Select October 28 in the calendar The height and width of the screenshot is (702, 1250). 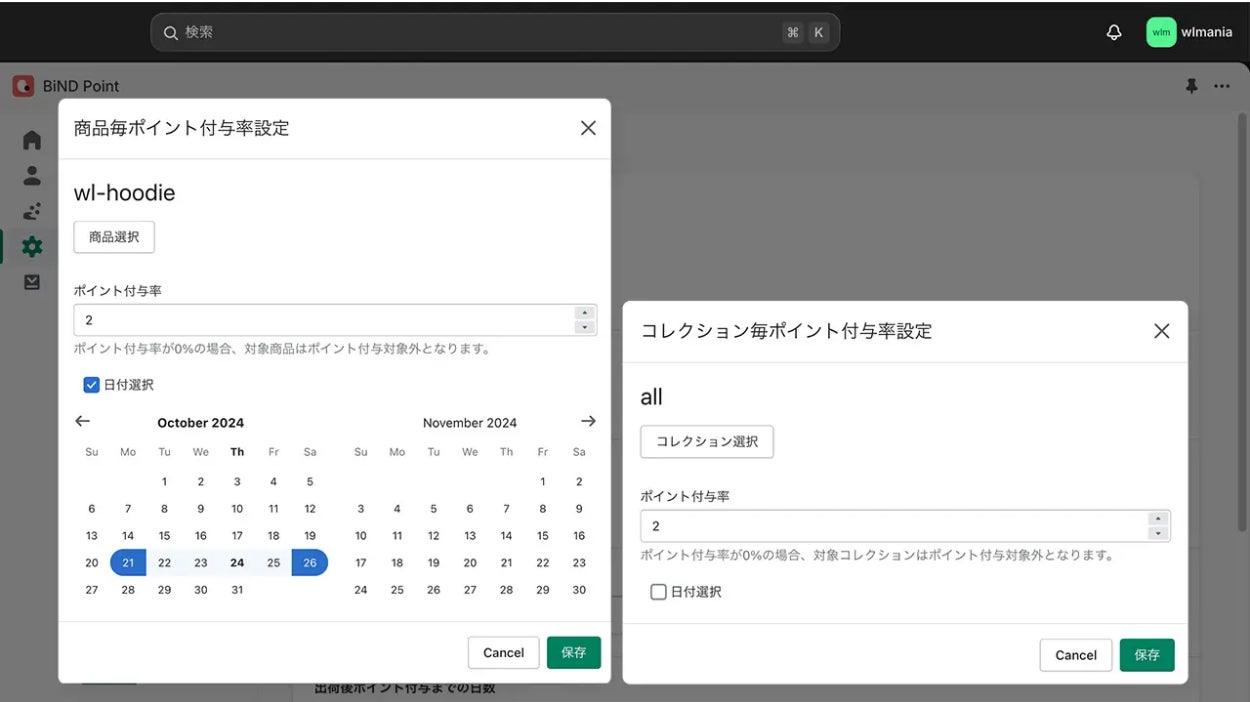[x=128, y=590]
